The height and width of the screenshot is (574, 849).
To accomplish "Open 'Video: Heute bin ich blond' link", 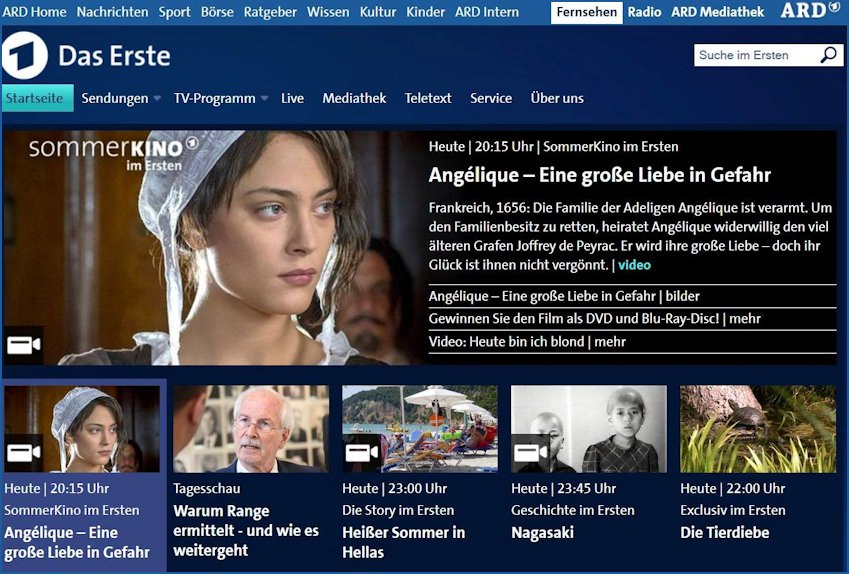I will point(527,342).
